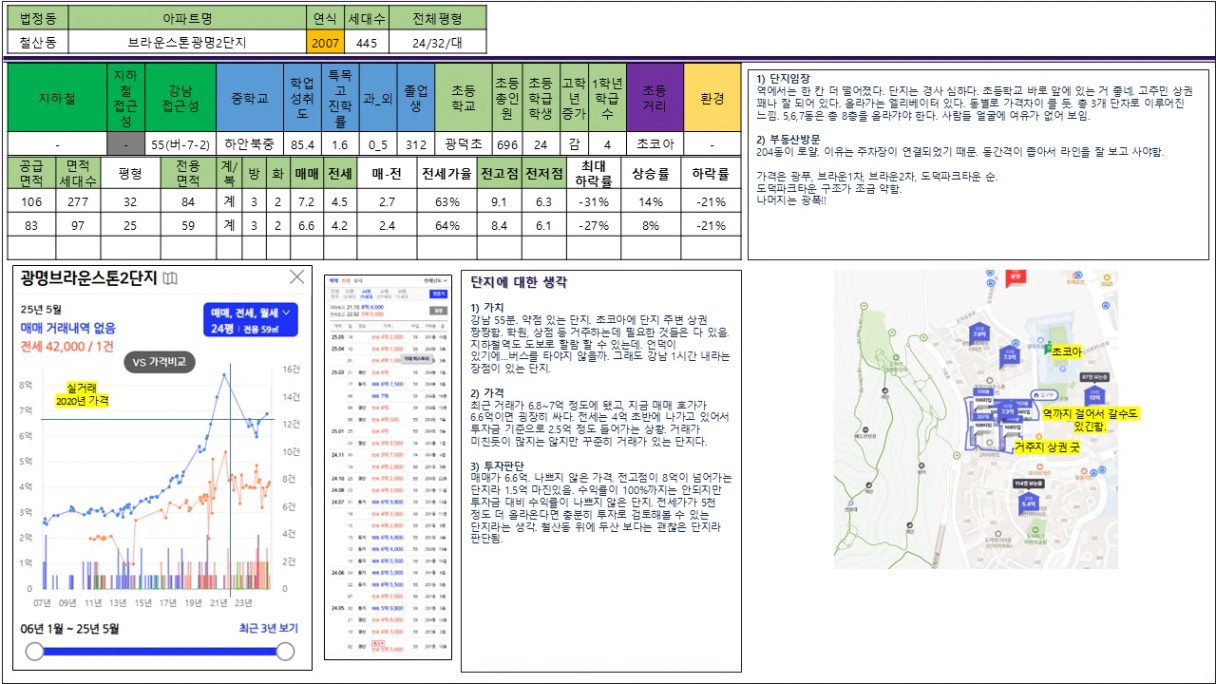This screenshot has width=1216, height=684.
Task: Select the 9.1 전고점 cell
Action: pos(498,202)
